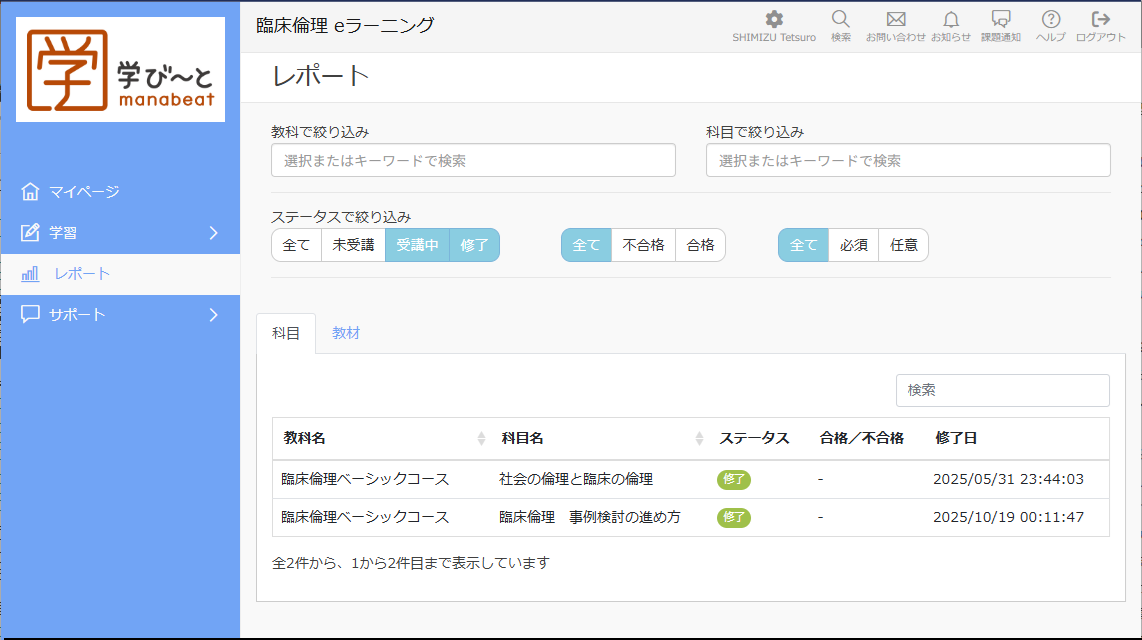Click the table search input field
This screenshot has width=1142, height=640.
coord(1002,390)
